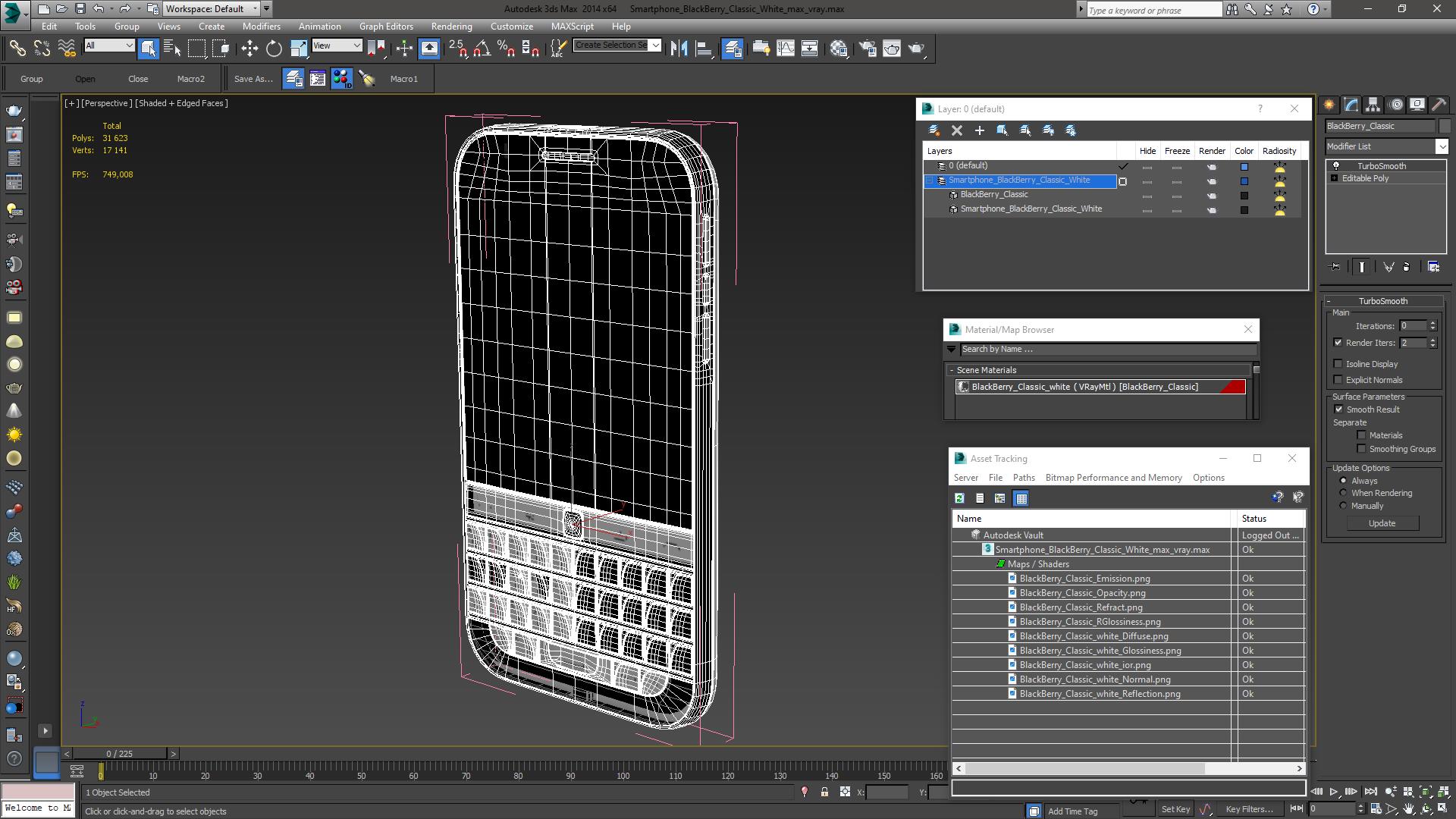Open the Rendering menu
1456x819 pixels.
[452, 26]
